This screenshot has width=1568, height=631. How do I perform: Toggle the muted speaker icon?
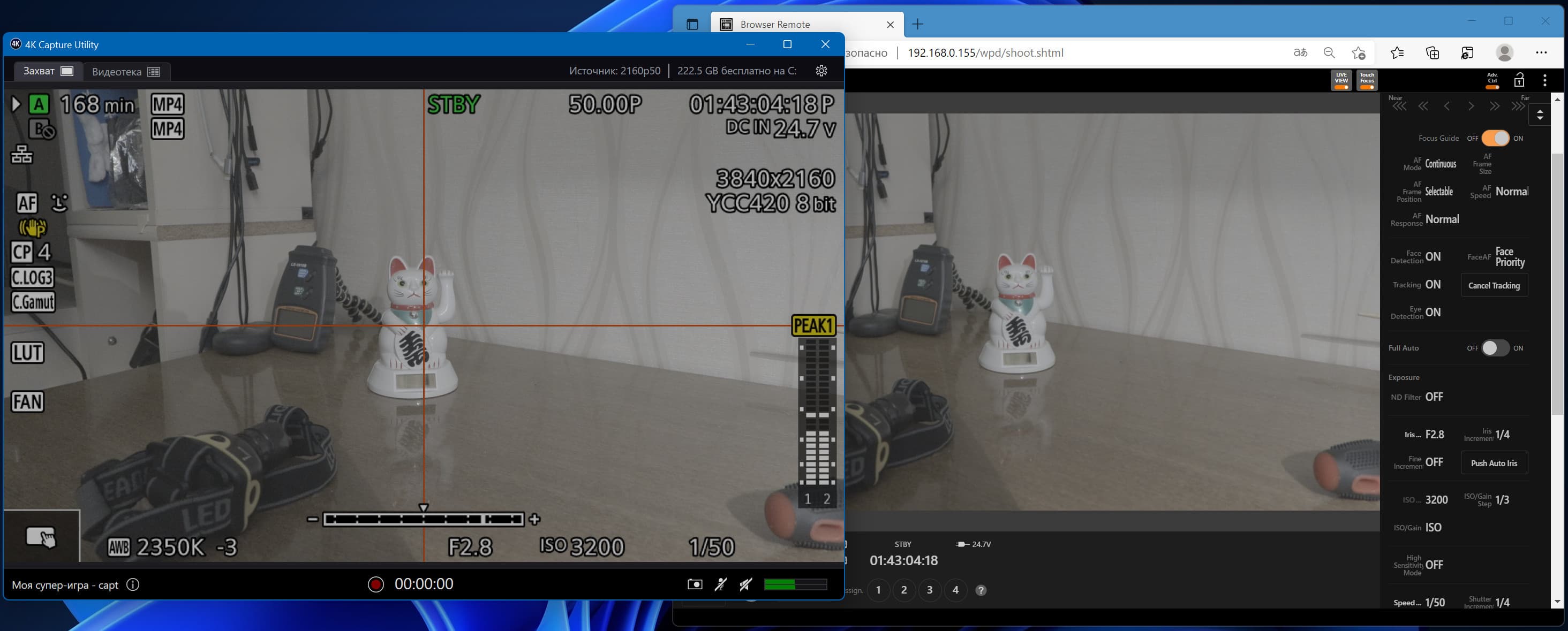tap(745, 584)
